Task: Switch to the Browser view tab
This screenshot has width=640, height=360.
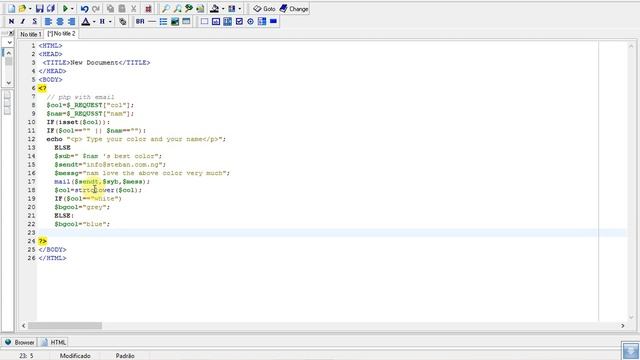Action: (19, 342)
